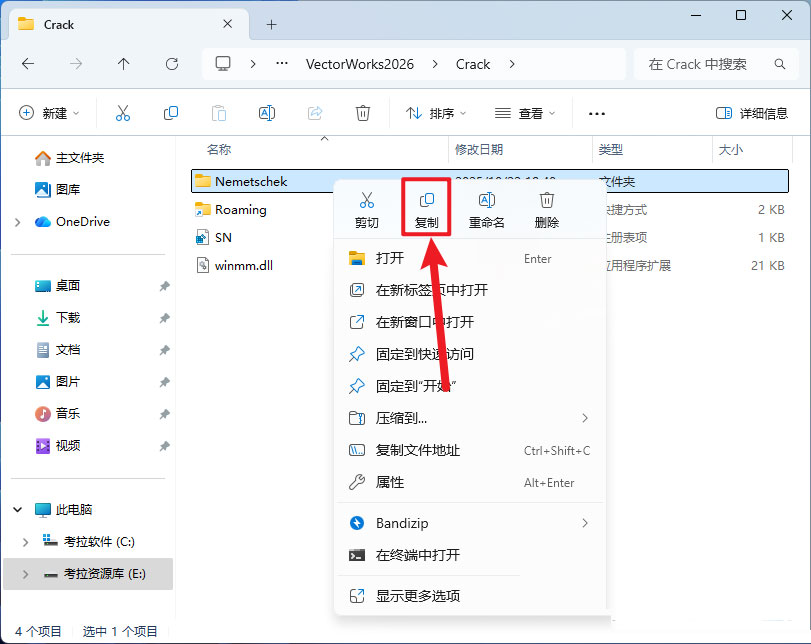Choose 固定到快速访问 in the context menu
Viewport: 811px width, 644px height.
point(470,354)
